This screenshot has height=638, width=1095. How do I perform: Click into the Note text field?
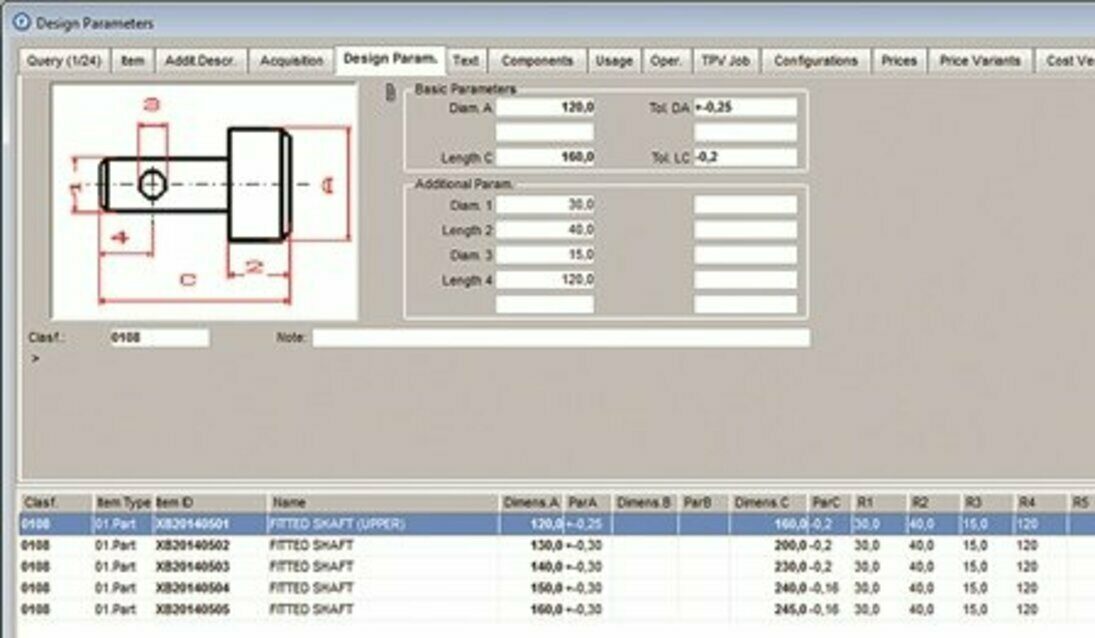(560, 338)
